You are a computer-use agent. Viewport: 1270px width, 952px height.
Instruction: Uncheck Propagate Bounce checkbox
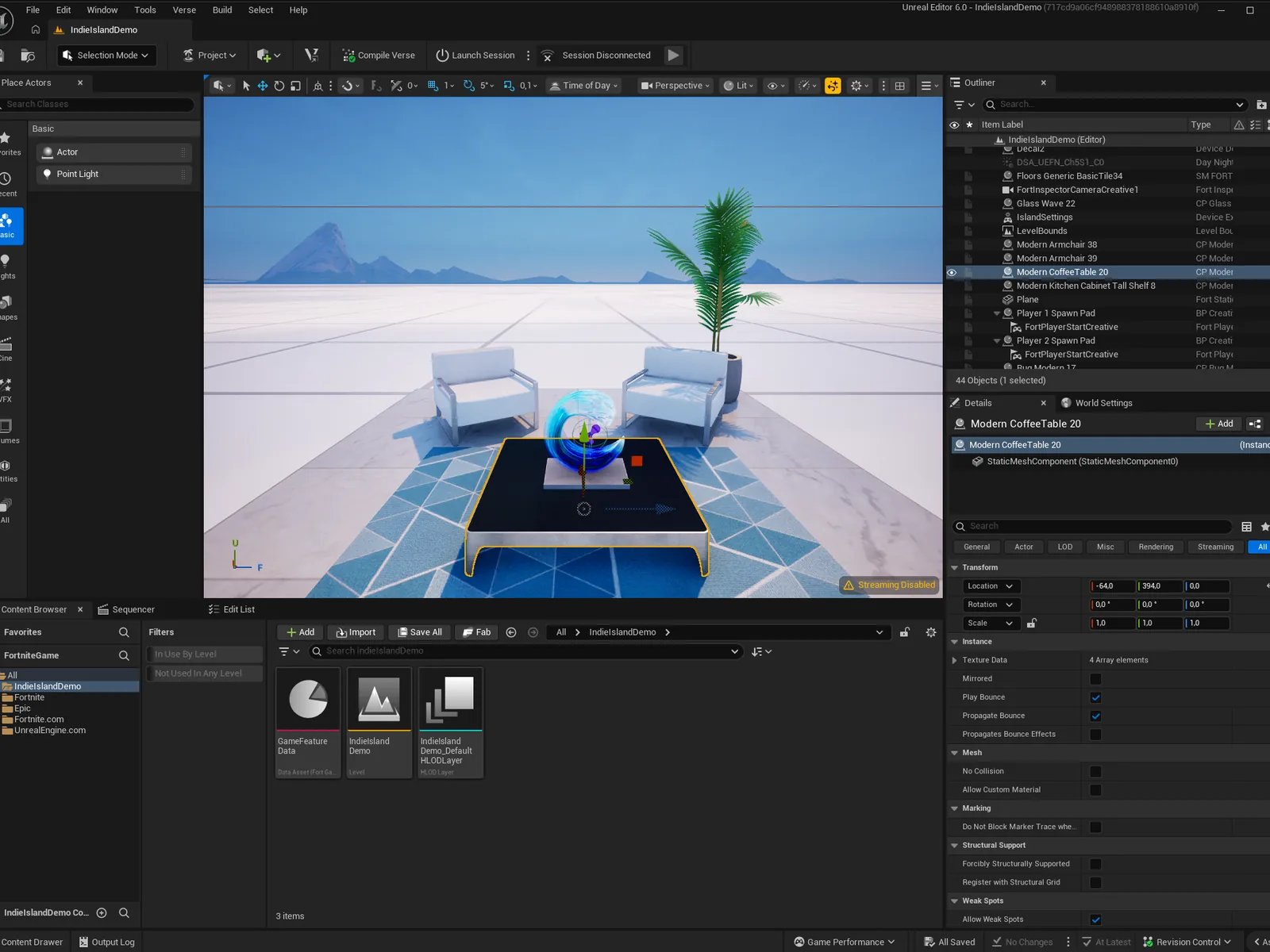coord(1095,716)
